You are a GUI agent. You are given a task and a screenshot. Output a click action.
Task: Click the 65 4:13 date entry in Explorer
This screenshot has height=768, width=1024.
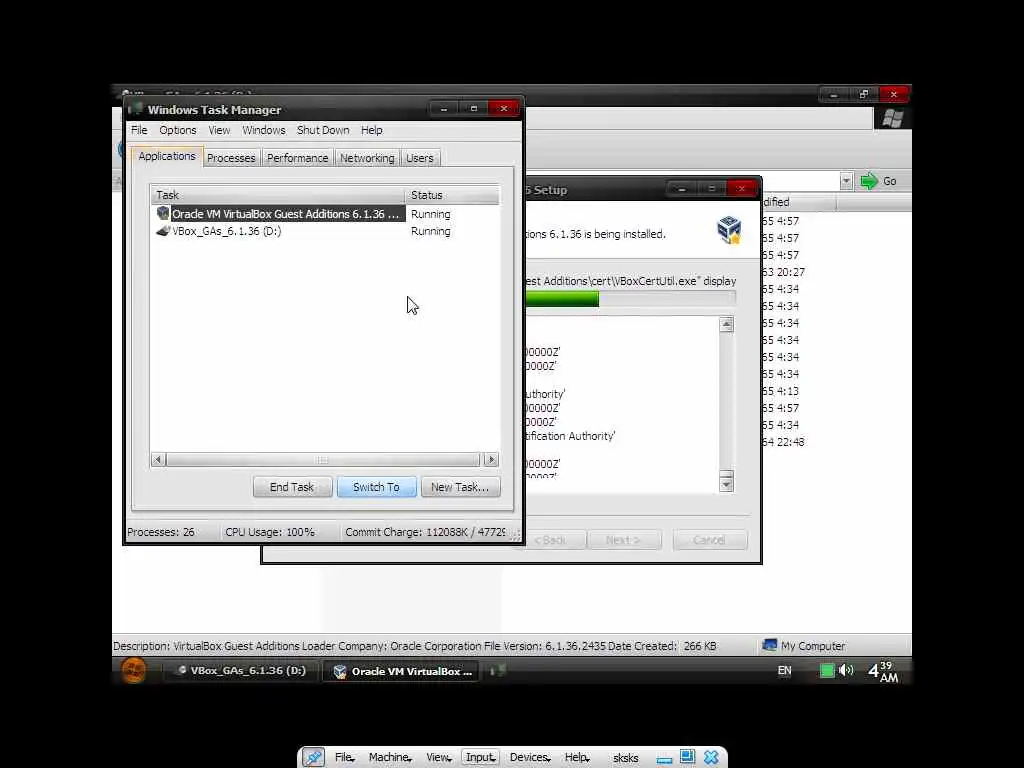tap(781, 391)
